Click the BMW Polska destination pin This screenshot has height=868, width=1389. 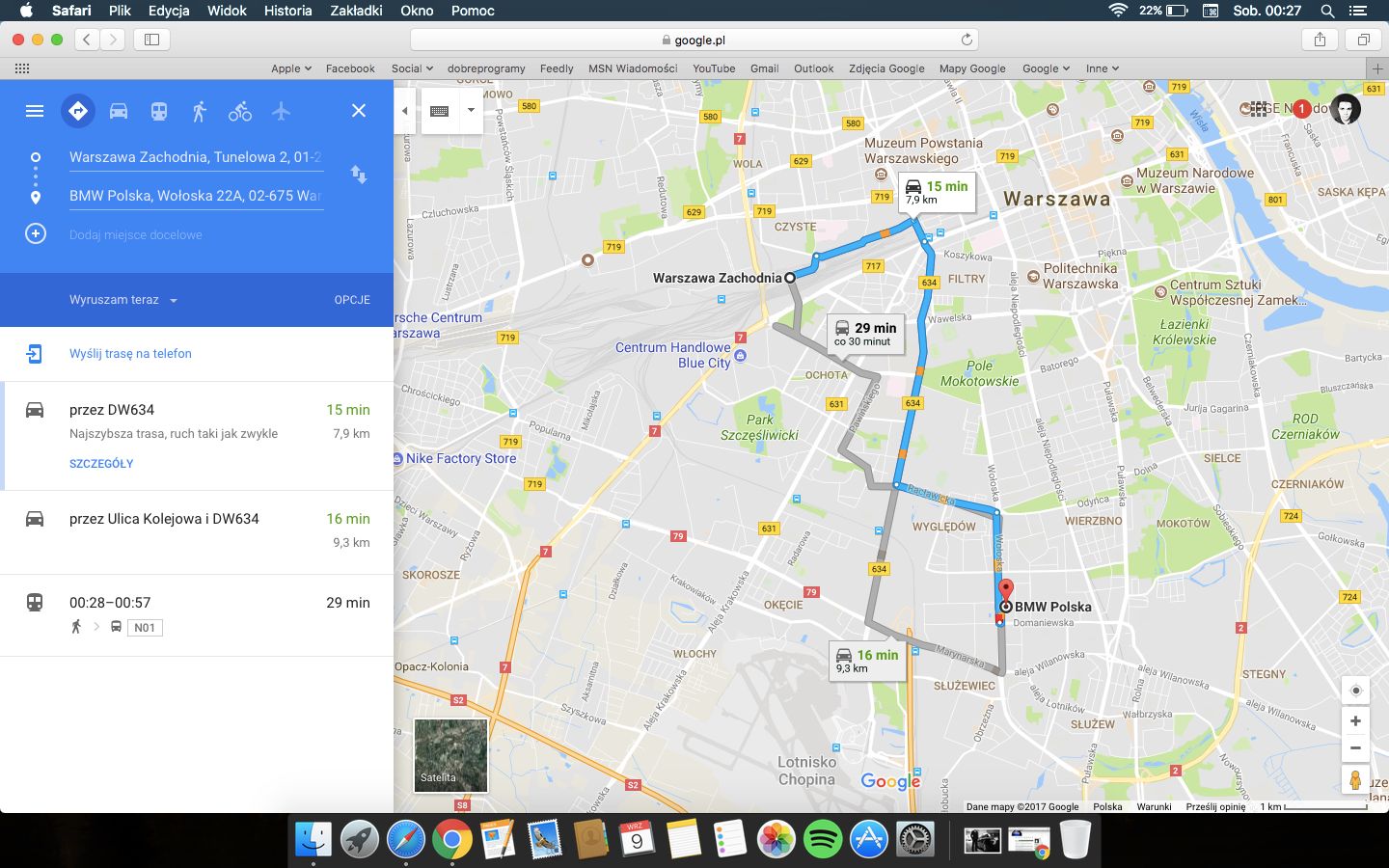[1005, 591]
